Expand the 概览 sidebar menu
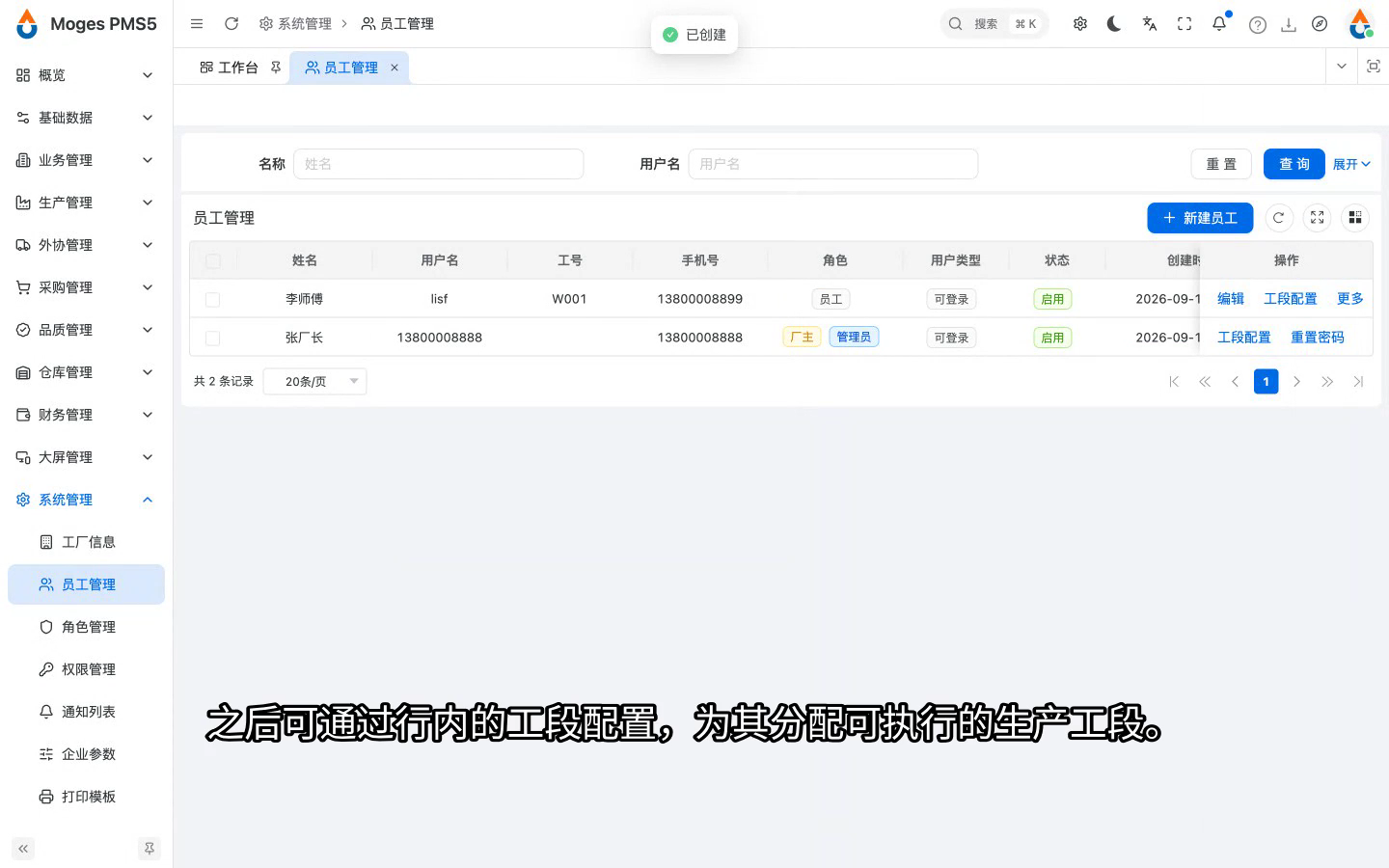Viewport: 1389px width, 868px height. point(86,75)
